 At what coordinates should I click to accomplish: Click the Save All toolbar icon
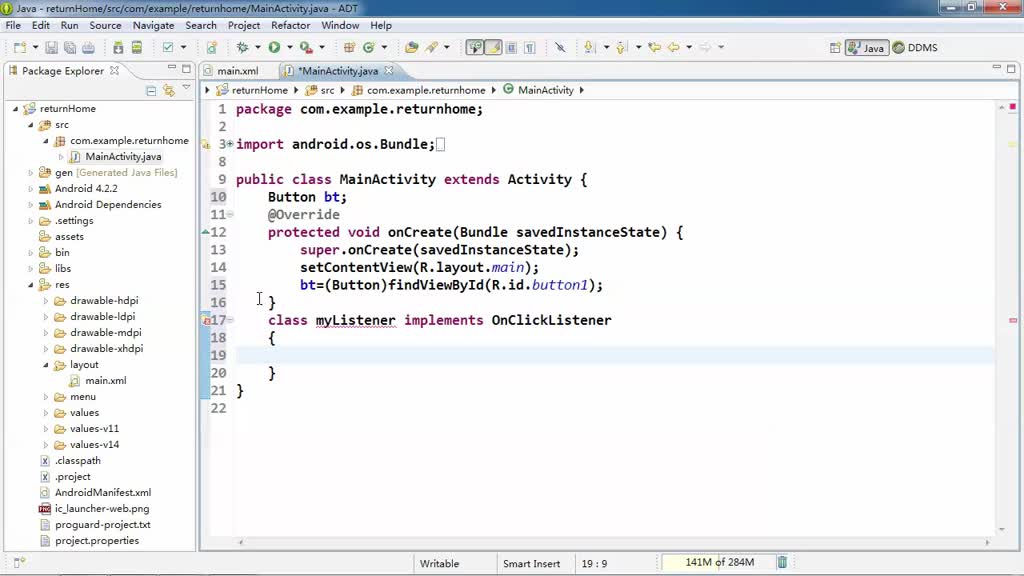click(x=70, y=48)
